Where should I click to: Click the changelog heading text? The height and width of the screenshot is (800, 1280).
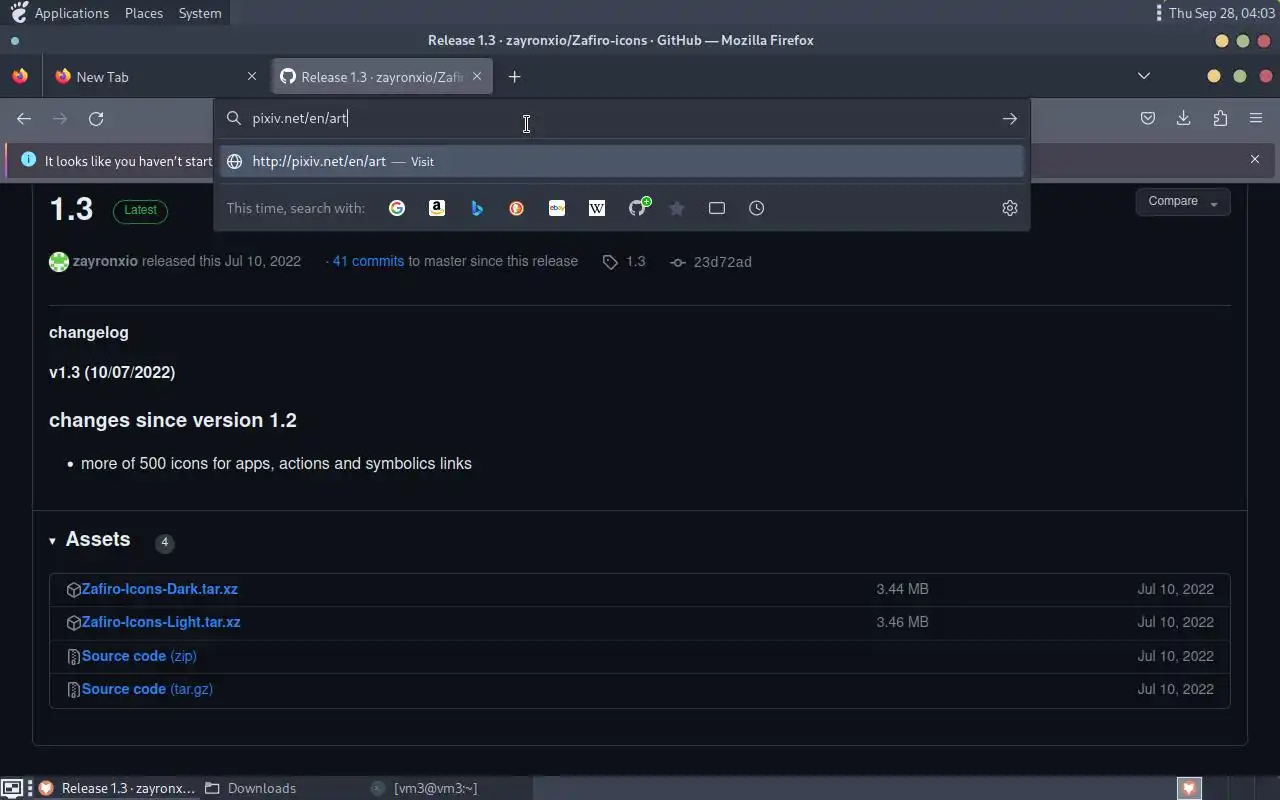coord(89,332)
